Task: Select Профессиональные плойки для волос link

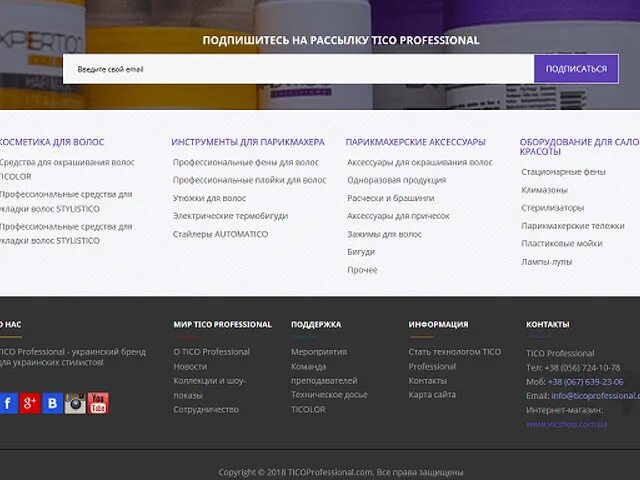Action: (249, 180)
